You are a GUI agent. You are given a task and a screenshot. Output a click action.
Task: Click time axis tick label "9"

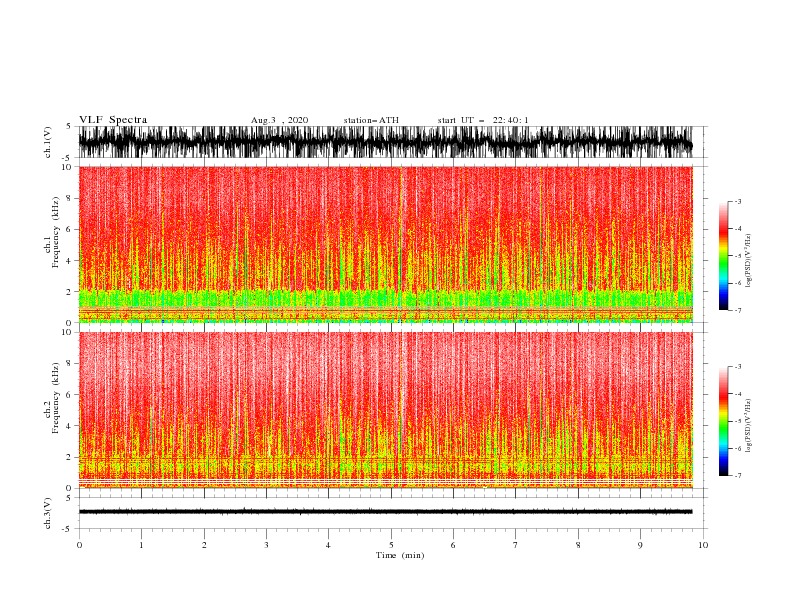click(640, 545)
